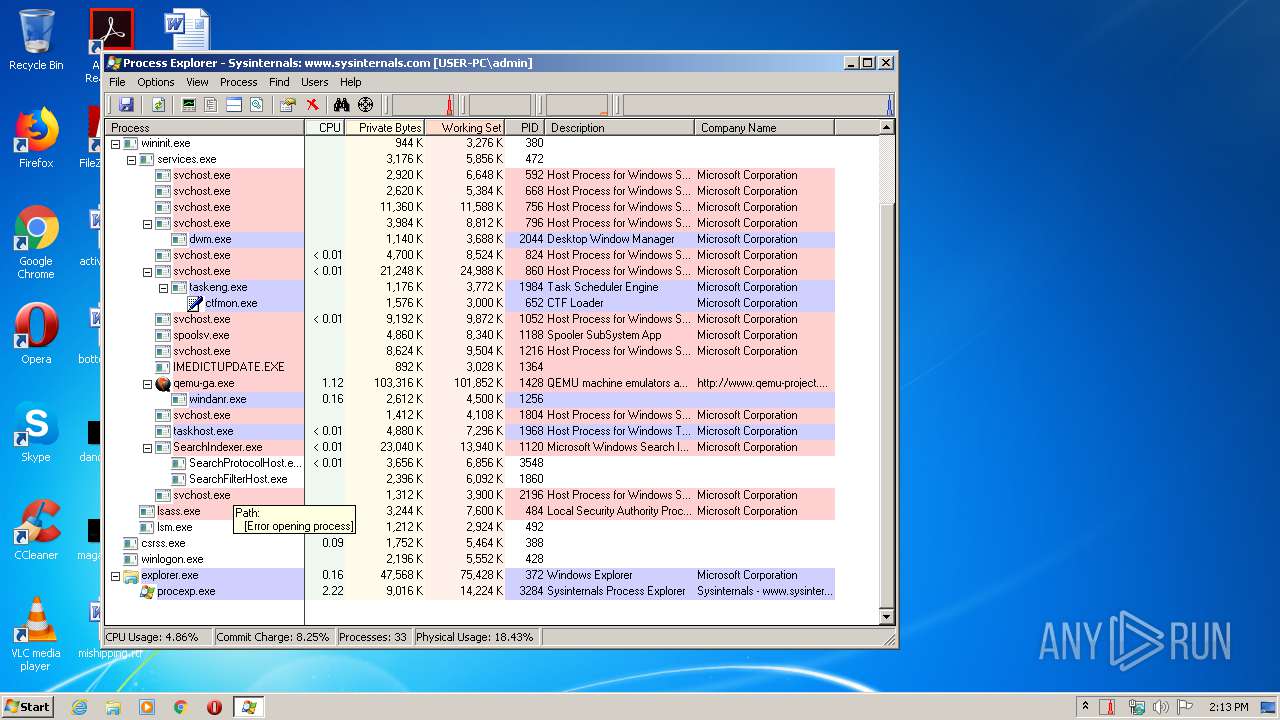Image resolution: width=1280 pixels, height=720 pixels.
Task: Click the volume speaker tray icon
Action: tap(1161, 707)
